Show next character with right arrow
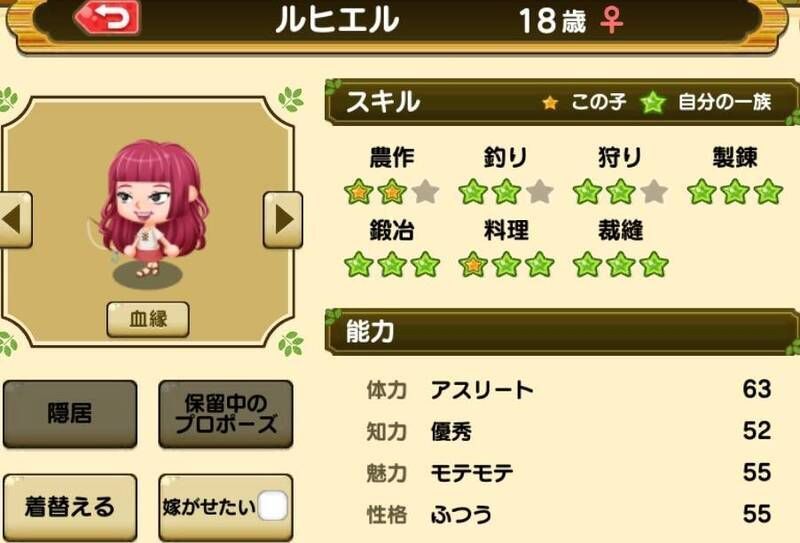The width and height of the screenshot is (800, 543). coord(283,220)
